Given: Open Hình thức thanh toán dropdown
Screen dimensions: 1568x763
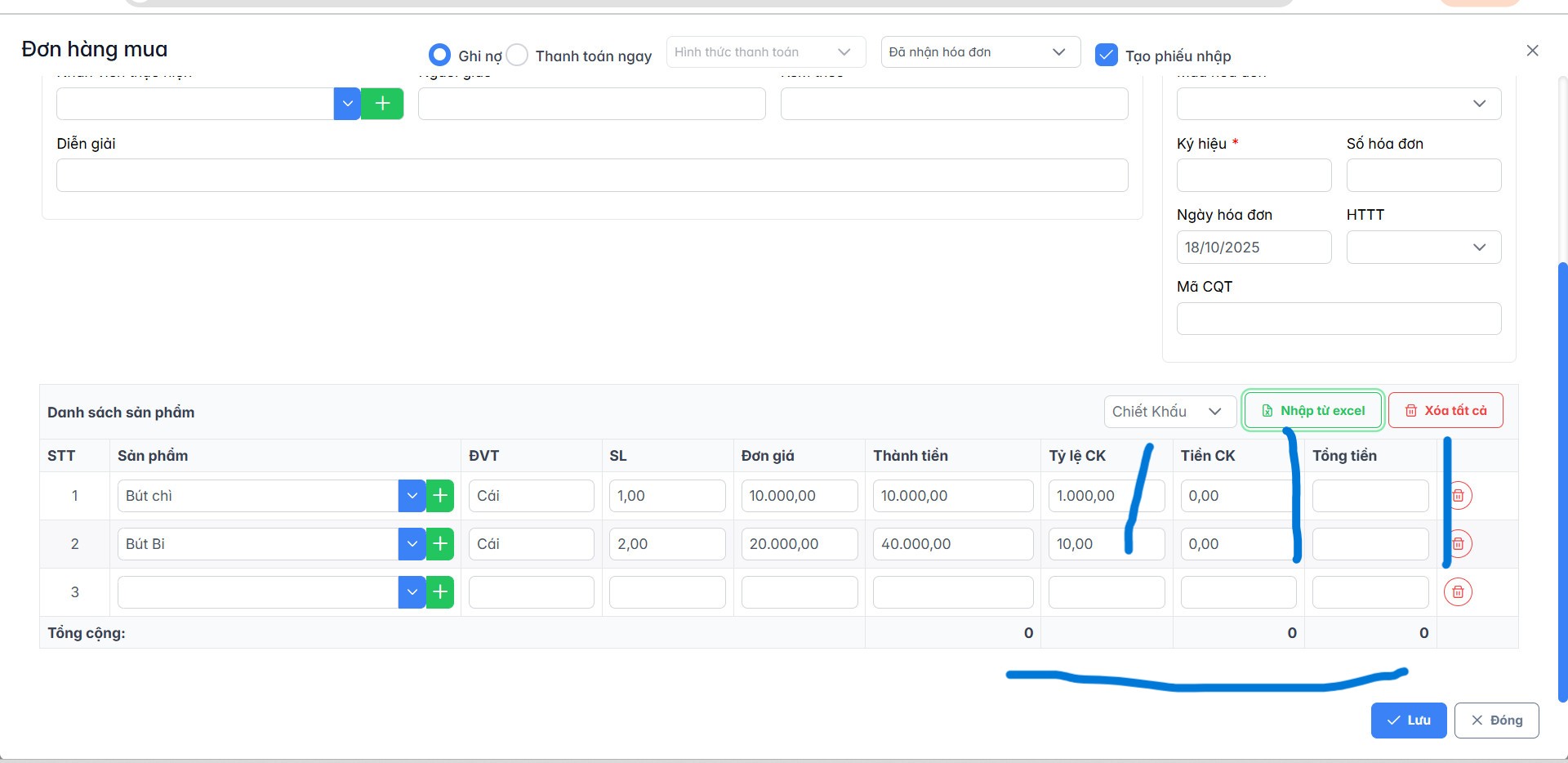Looking at the screenshot, I should coord(765,52).
